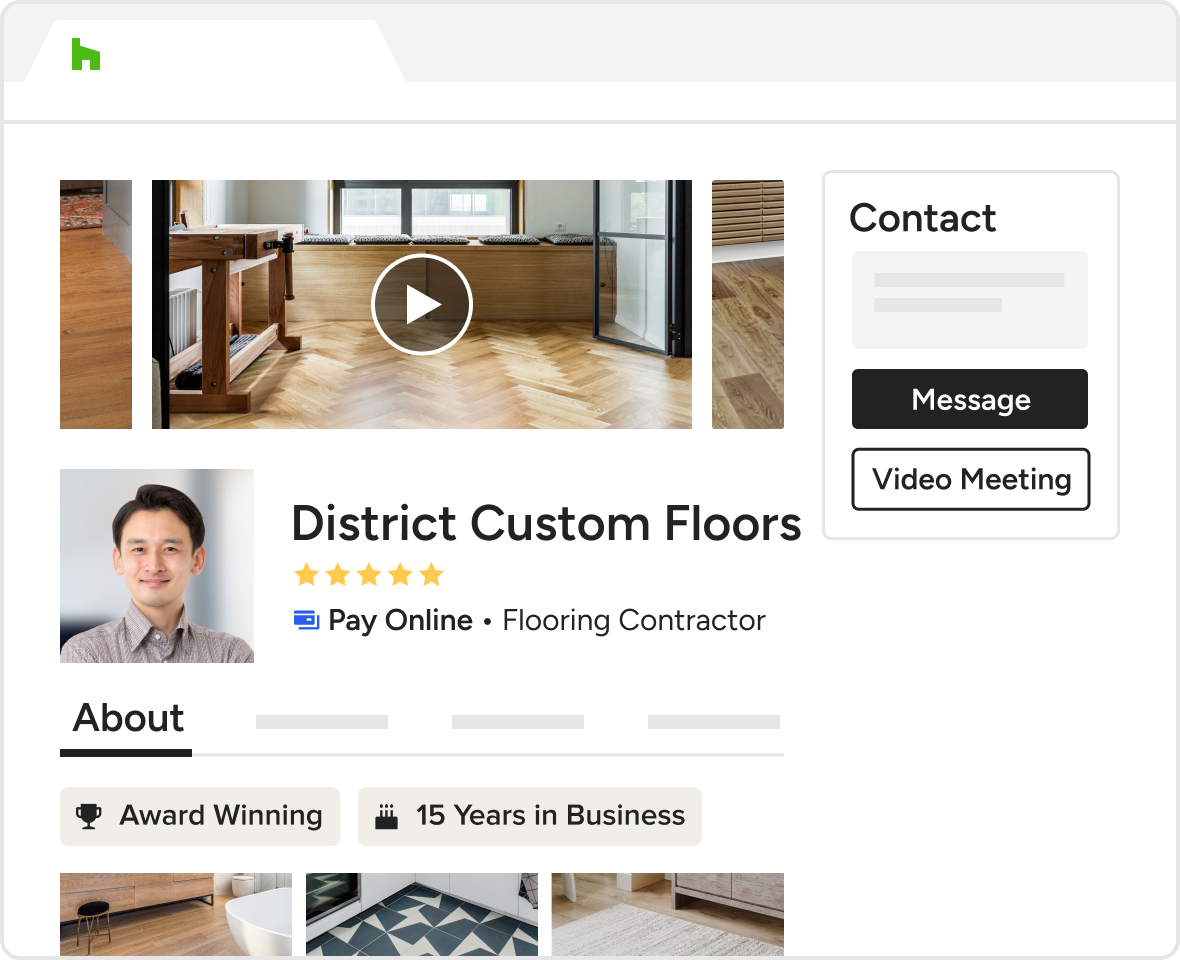The height and width of the screenshot is (960, 1180).
Task: Show next carousel image on right
Action: (x=747, y=304)
